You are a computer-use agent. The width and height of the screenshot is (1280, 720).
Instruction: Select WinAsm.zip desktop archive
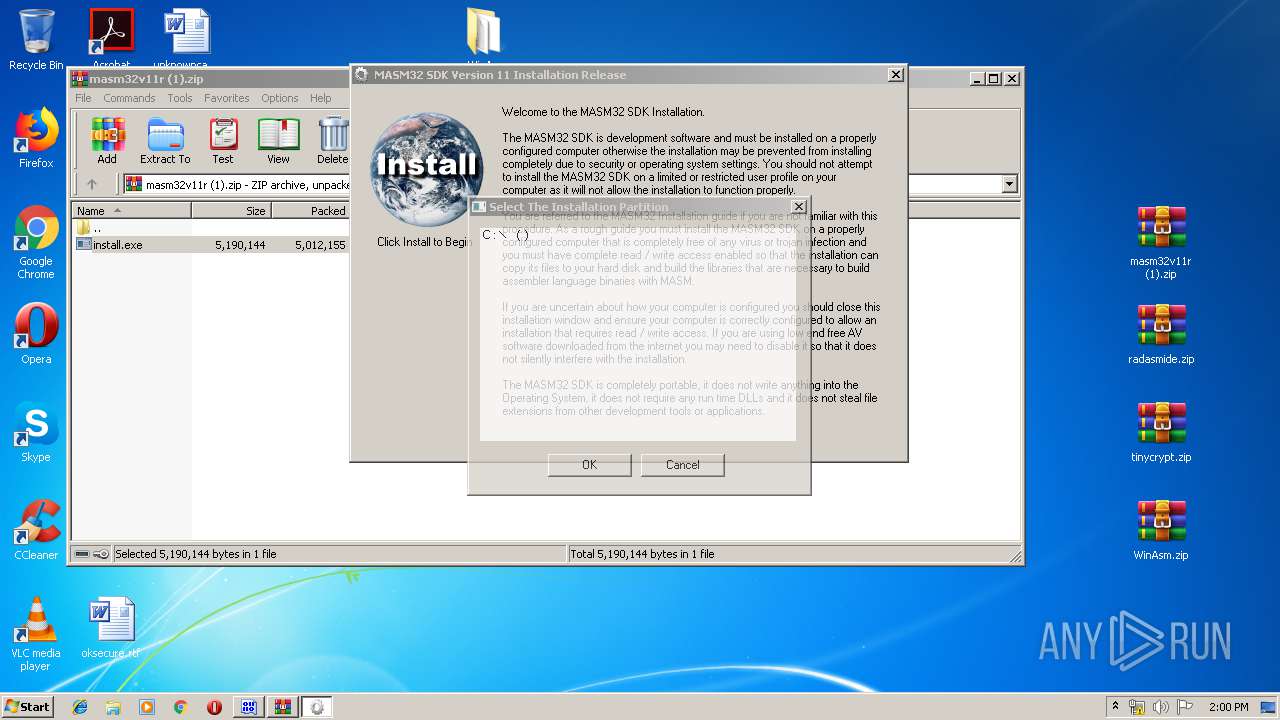(1161, 530)
